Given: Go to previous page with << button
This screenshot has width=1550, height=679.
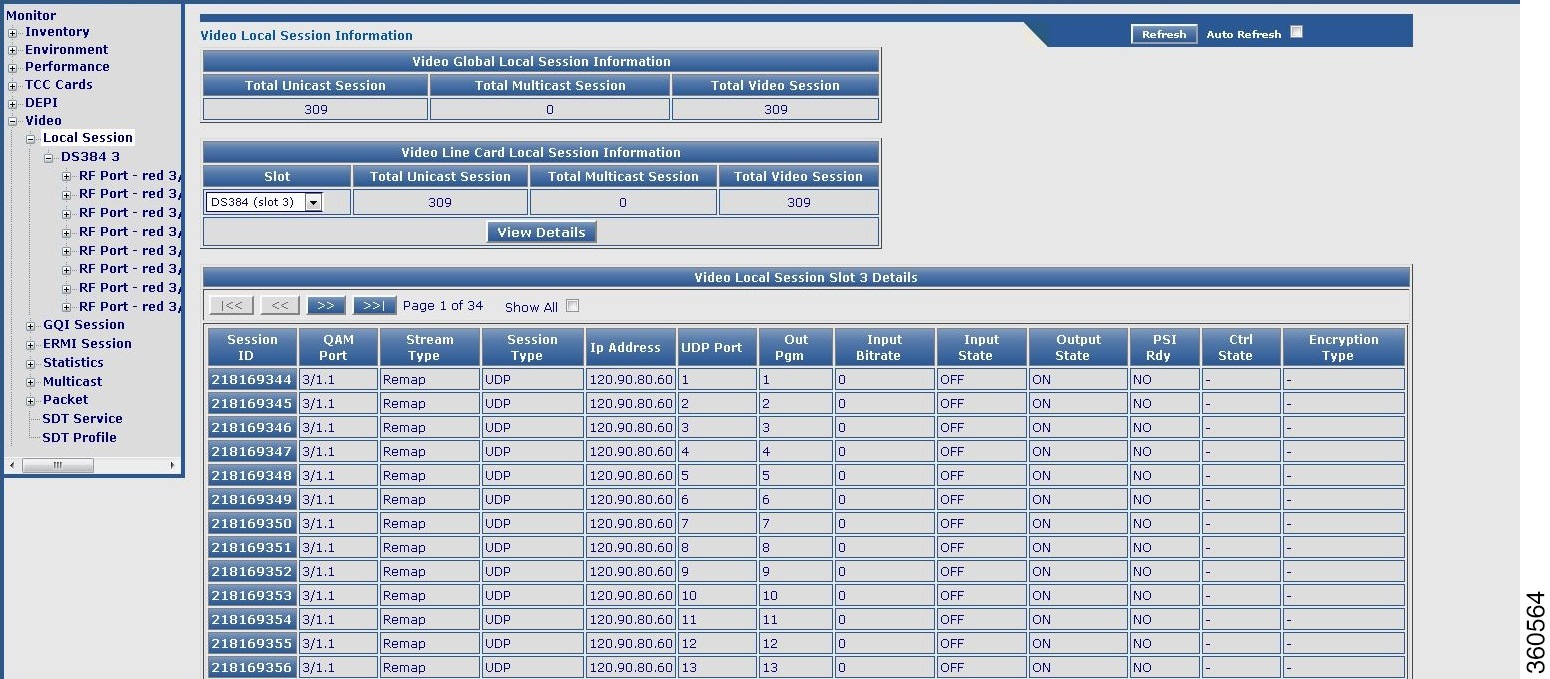Looking at the screenshot, I should 279,305.
